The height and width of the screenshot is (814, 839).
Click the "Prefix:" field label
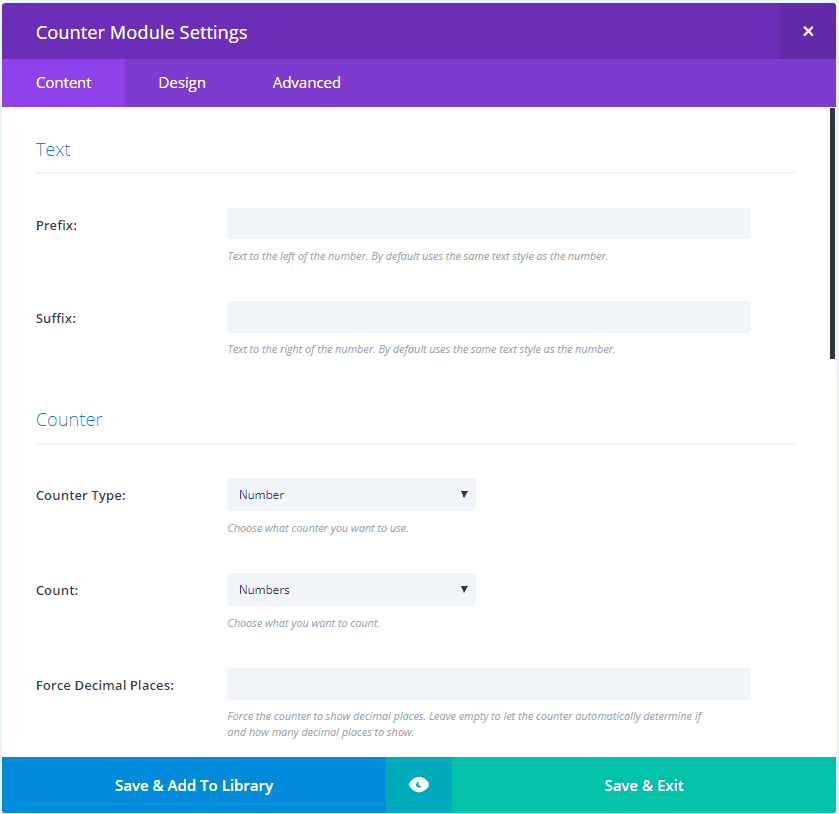pyautogui.click(x=57, y=225)
